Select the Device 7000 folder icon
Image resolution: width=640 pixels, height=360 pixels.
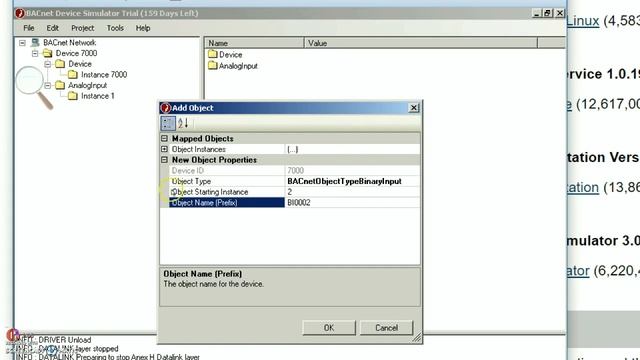click(x=47, y=53)
